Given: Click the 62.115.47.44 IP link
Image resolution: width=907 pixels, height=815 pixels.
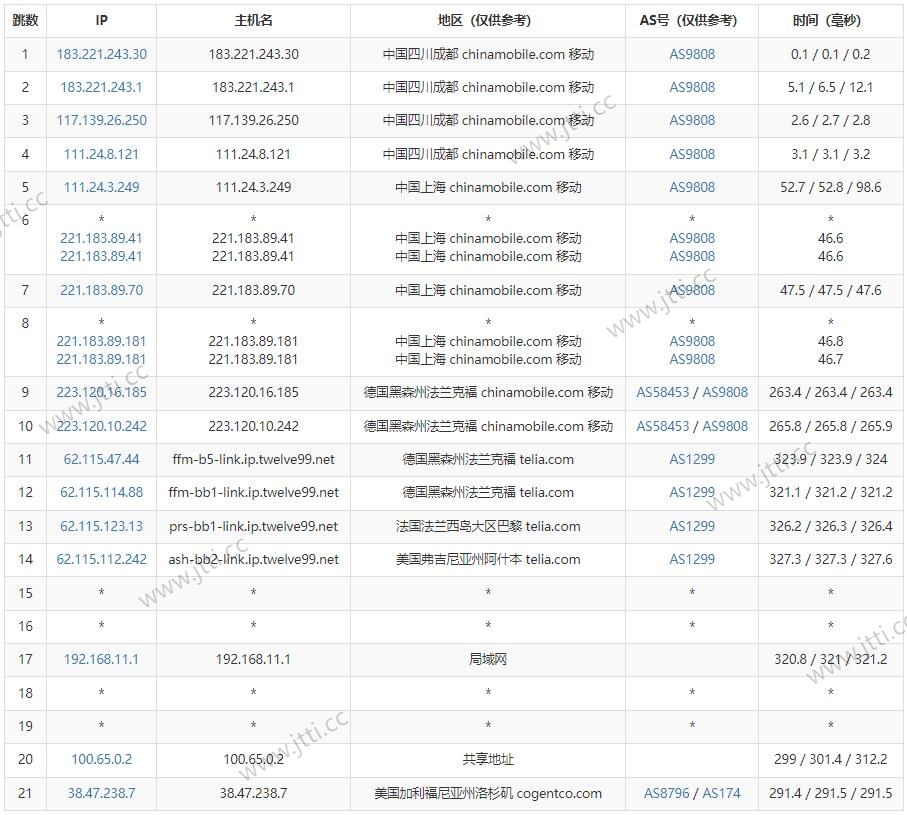Looking at the screenshot, I should click(x=101, y=459).
